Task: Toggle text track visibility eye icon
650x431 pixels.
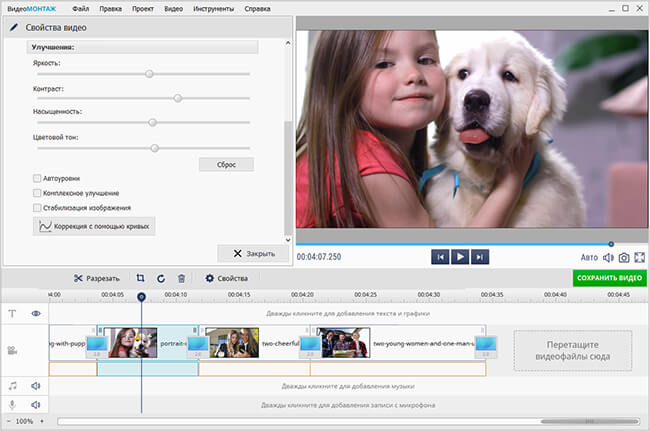Action: [35, 313]
